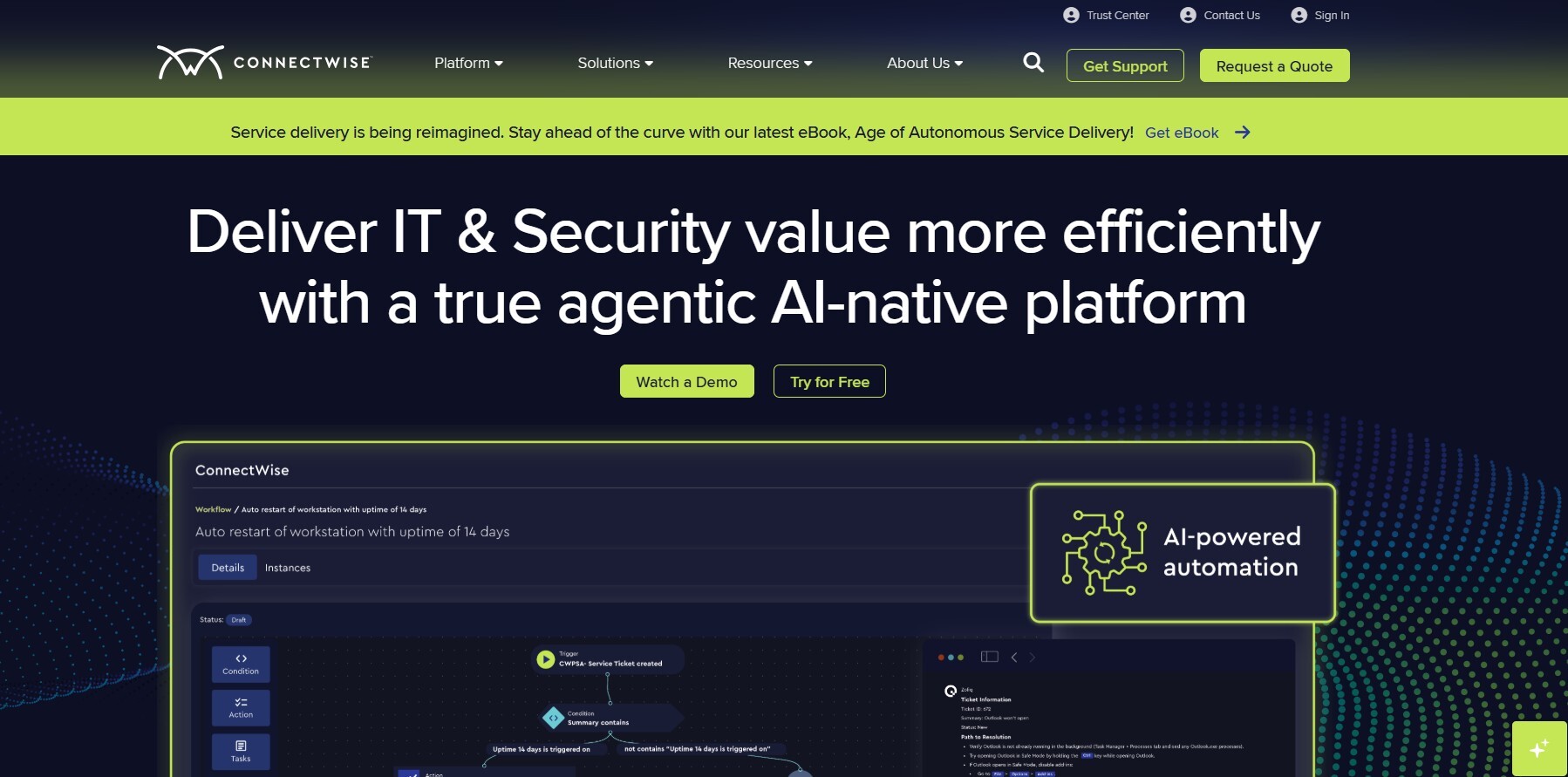Viewport: 1568px width, 777px height.
Task: Click the ConnectWise heading in the app mockup
Action: (242, 470)
